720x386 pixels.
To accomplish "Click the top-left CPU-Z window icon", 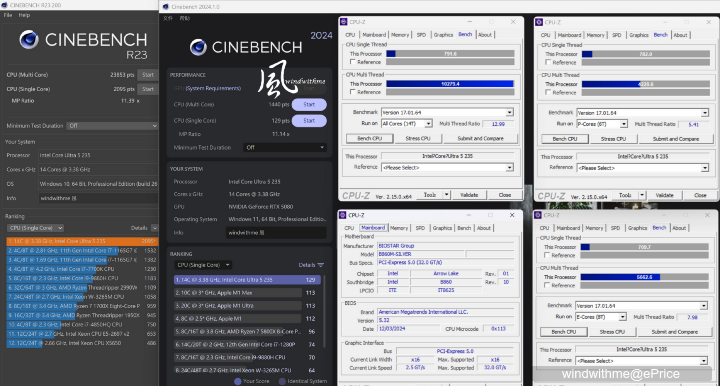I will pos(343,22).
